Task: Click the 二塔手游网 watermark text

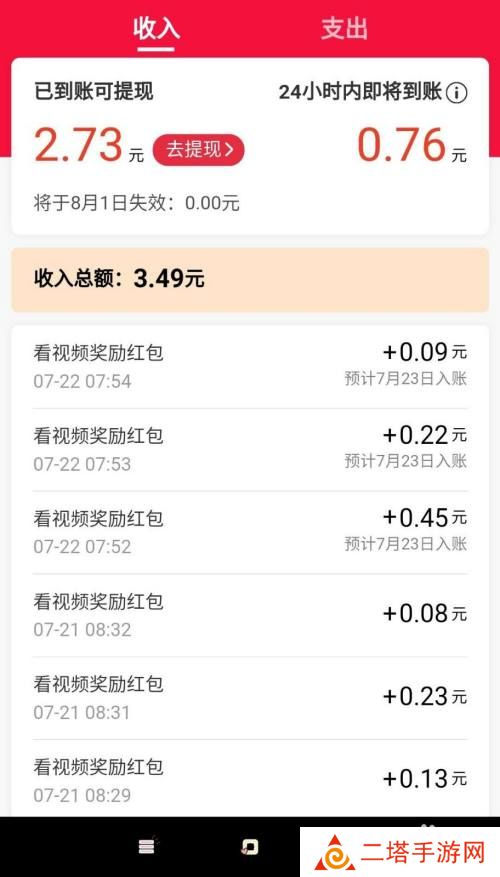Action: [423, 854]
